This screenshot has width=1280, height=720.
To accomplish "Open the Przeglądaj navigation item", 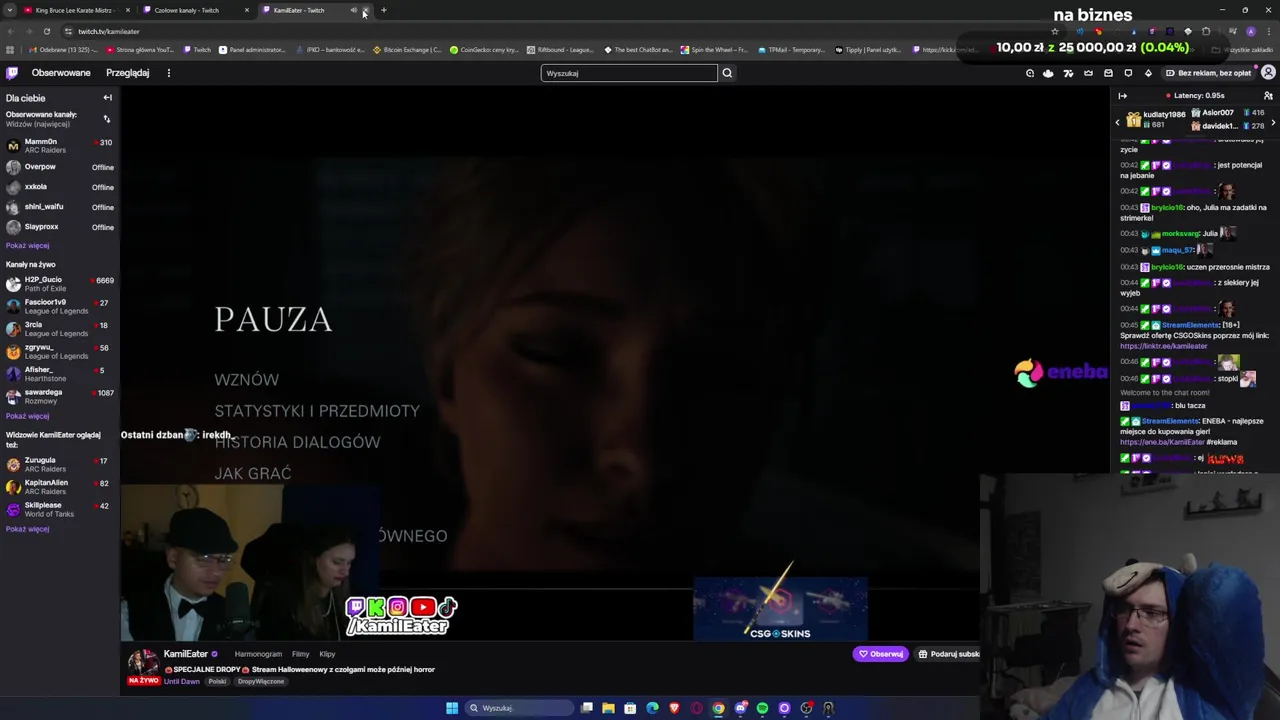I will [x=128, y=73].
